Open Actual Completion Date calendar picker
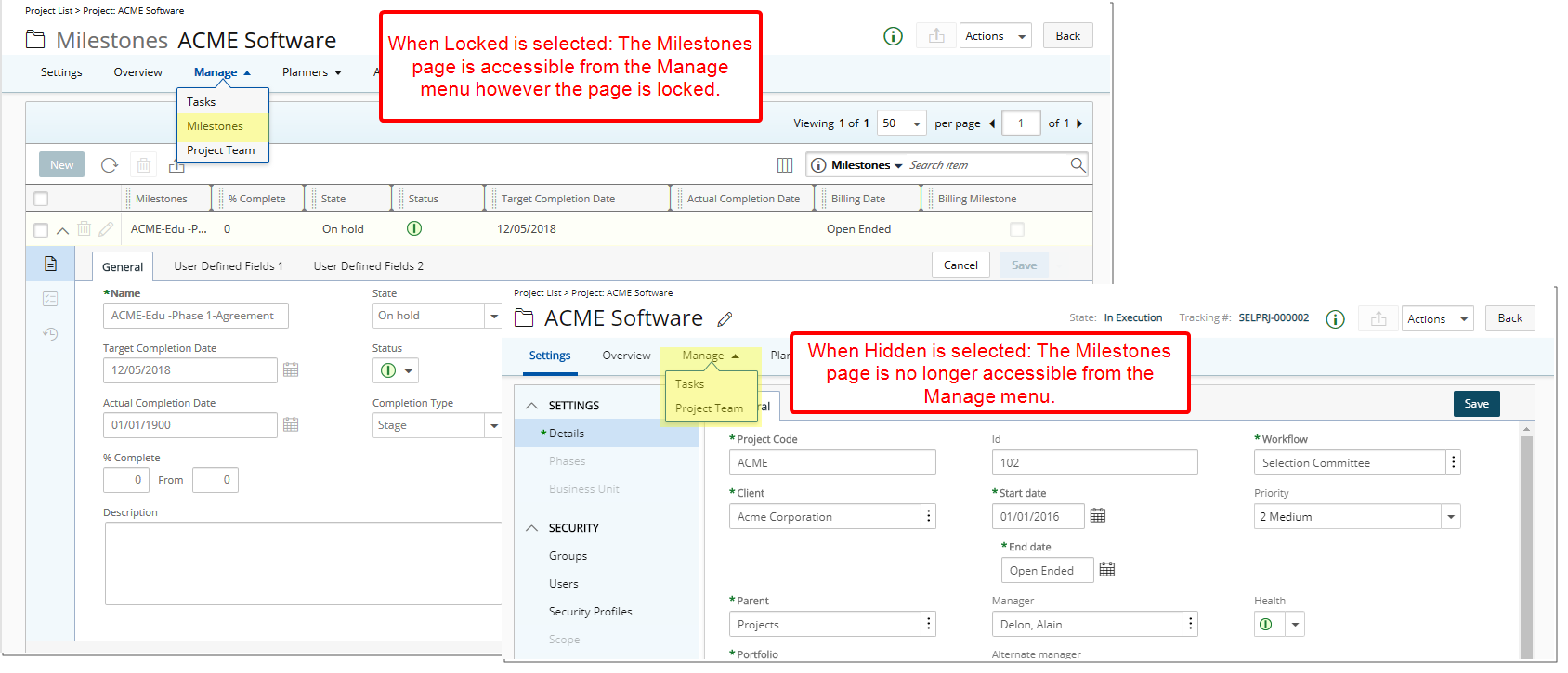 [291, 424]
